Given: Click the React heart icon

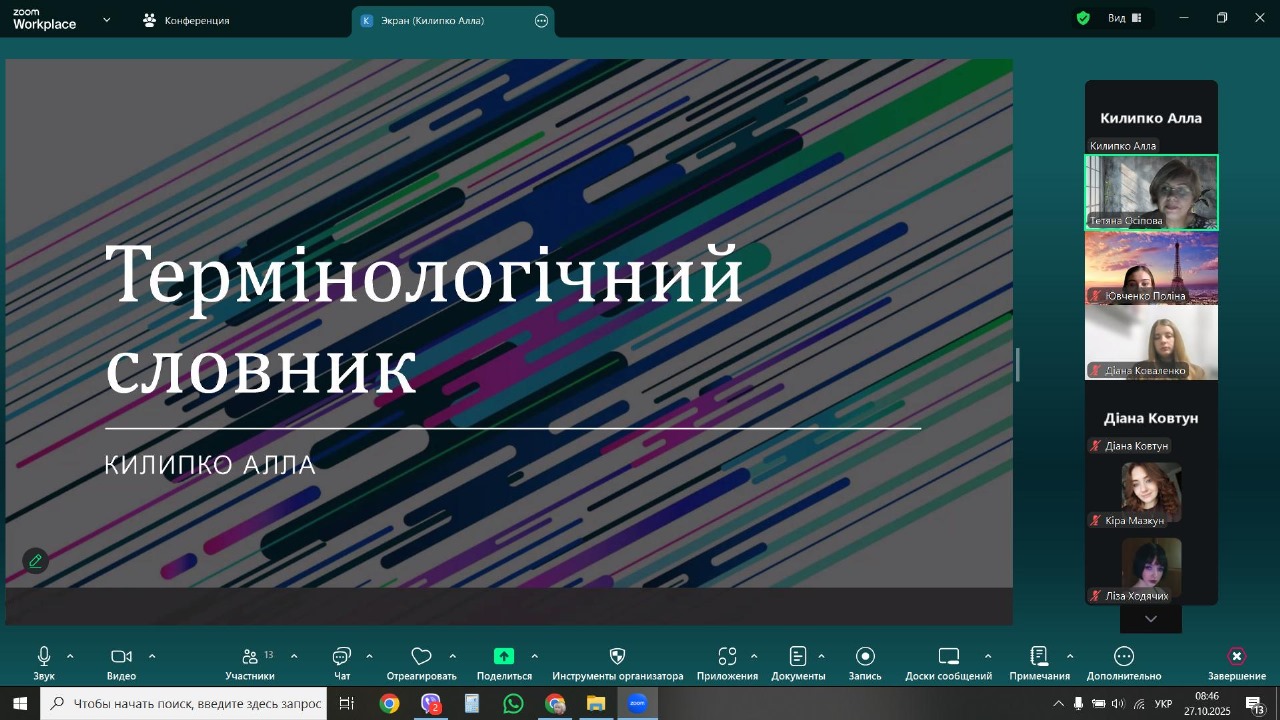Looking at the screenshot, I should click(421, 656).
